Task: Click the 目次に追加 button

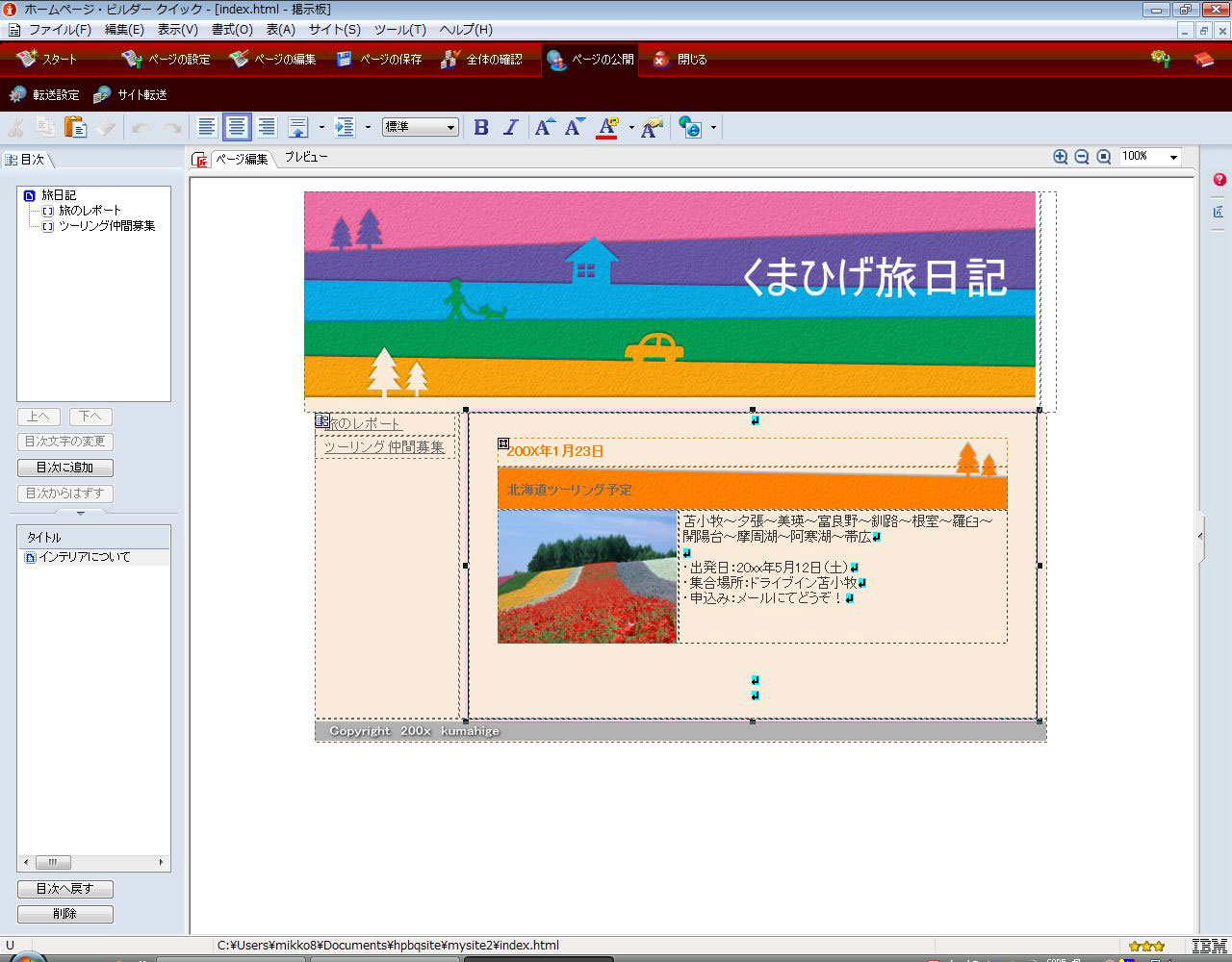Action: coord(65,468)
